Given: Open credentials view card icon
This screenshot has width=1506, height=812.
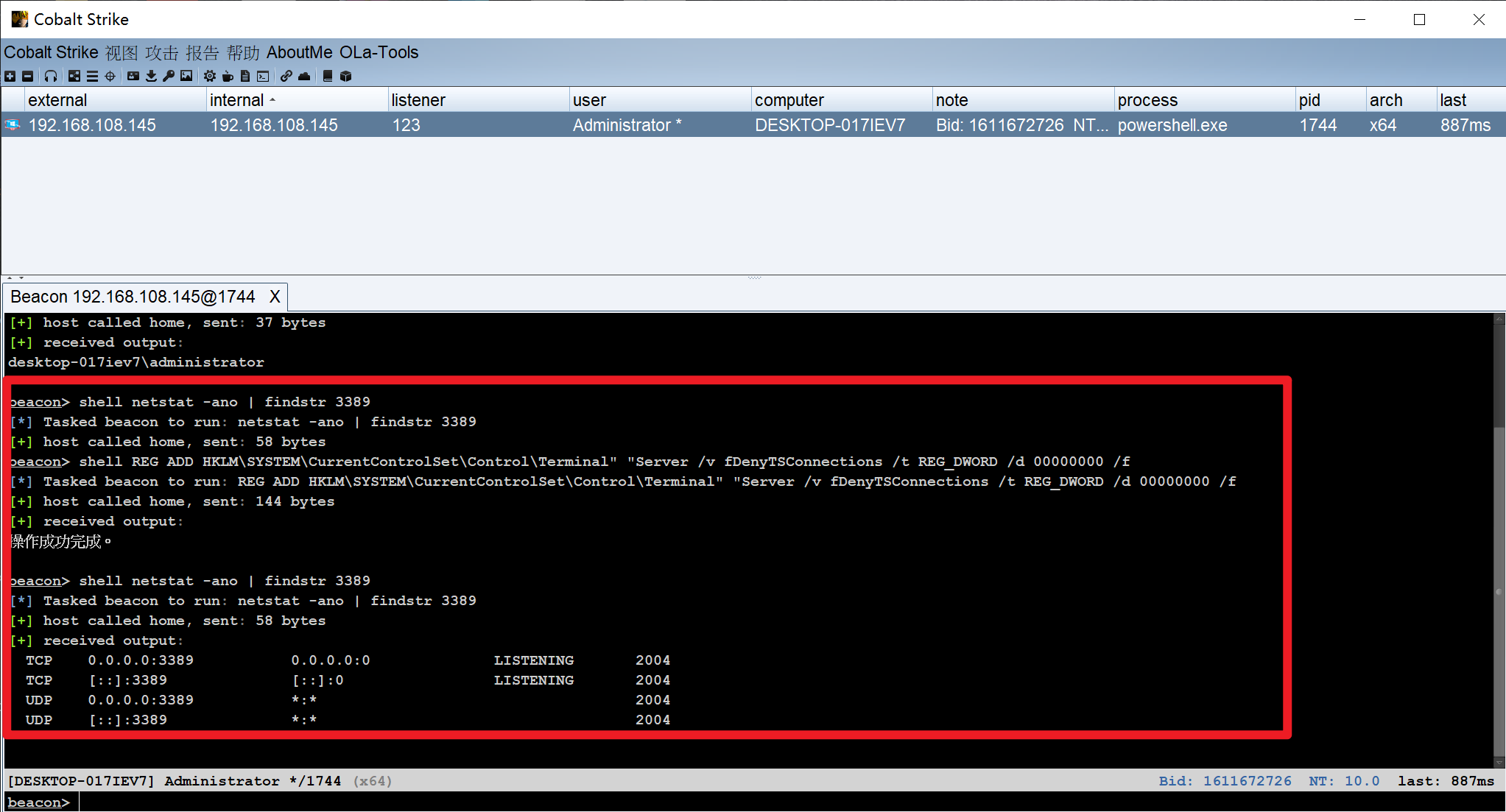Looking at the screenshot, I should click(x=133, y=76).
